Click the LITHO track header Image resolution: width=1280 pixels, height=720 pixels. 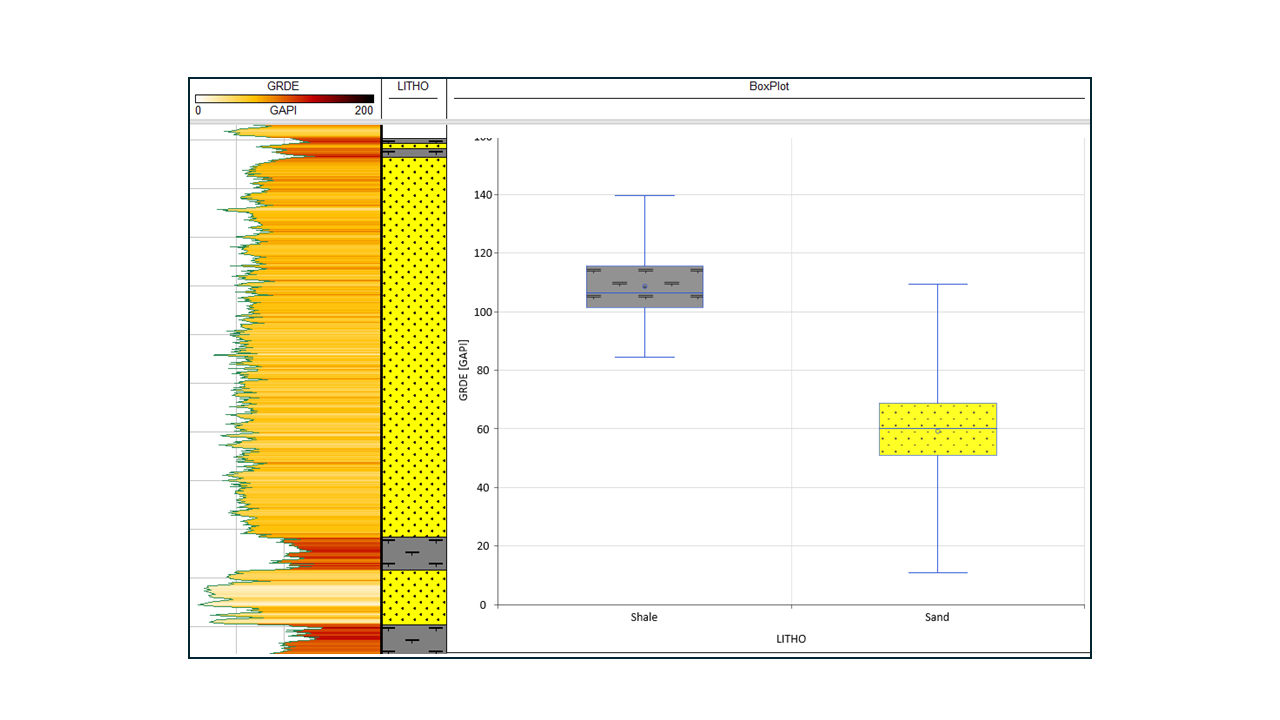[x=413, y=86]
